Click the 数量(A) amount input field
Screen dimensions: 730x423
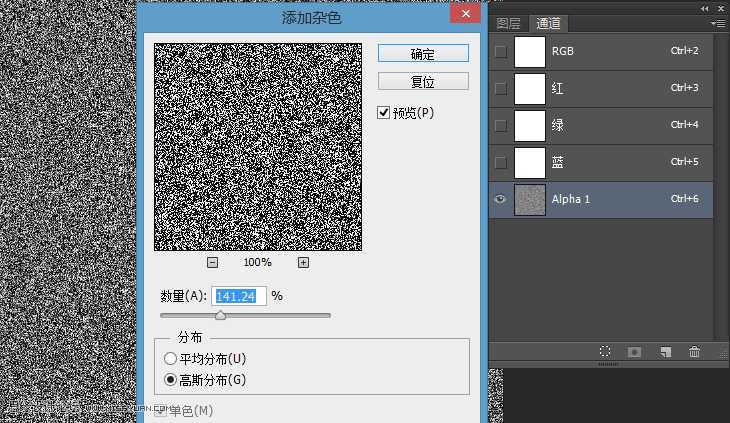pos(238,296)
